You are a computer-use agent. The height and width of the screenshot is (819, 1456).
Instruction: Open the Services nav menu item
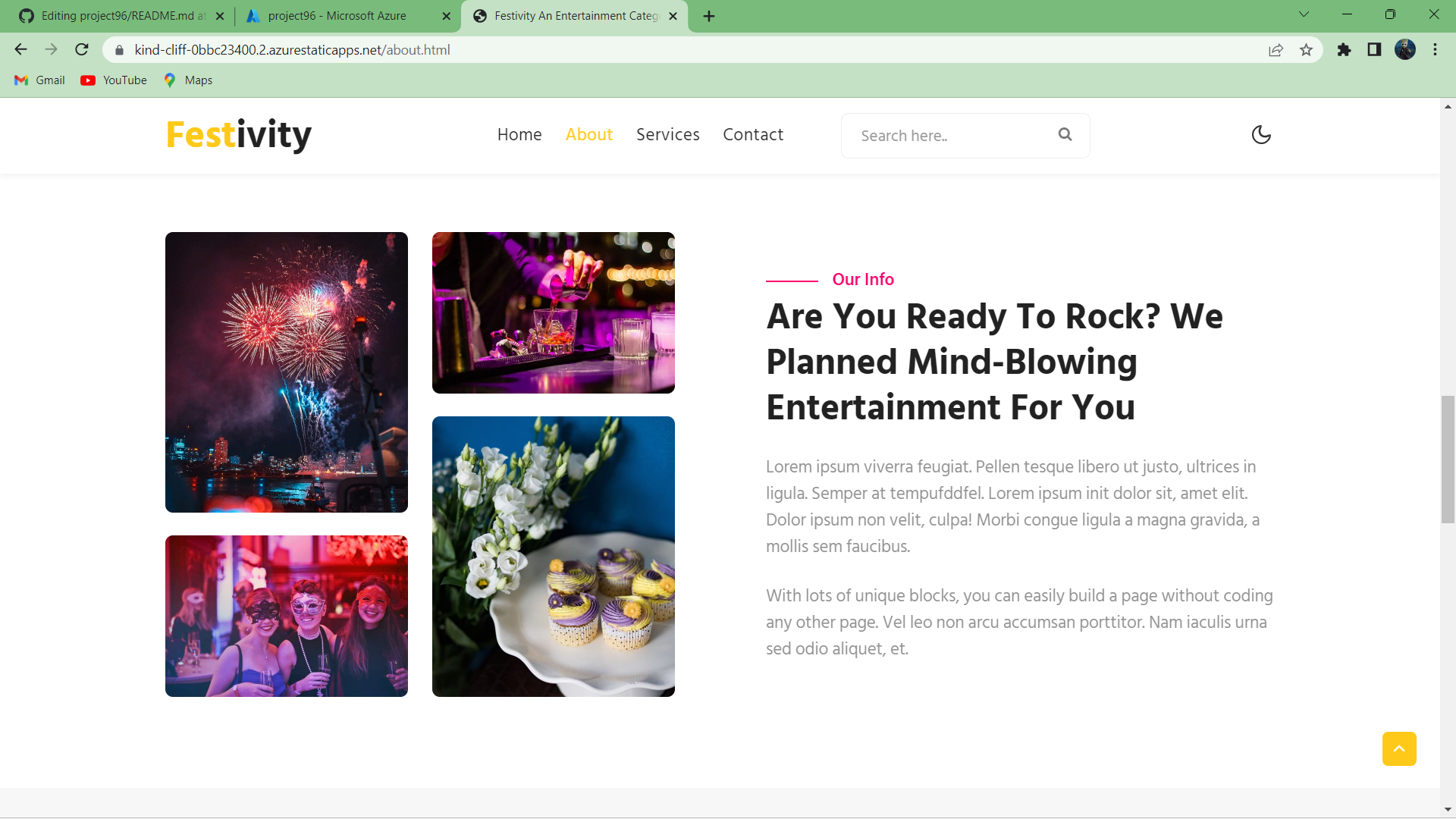(x=667, y=135)
